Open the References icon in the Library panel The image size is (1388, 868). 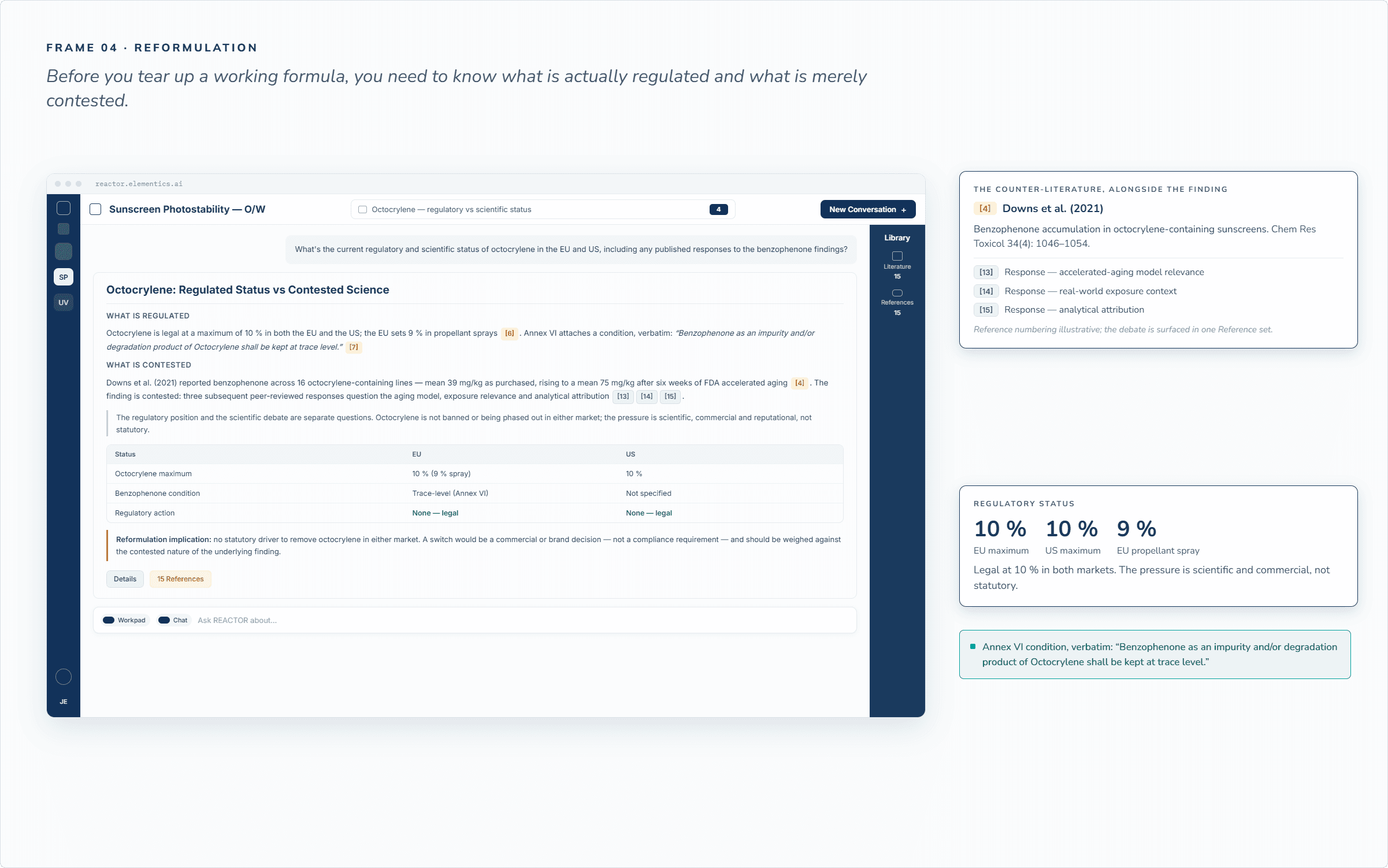(x=897, y=293)
